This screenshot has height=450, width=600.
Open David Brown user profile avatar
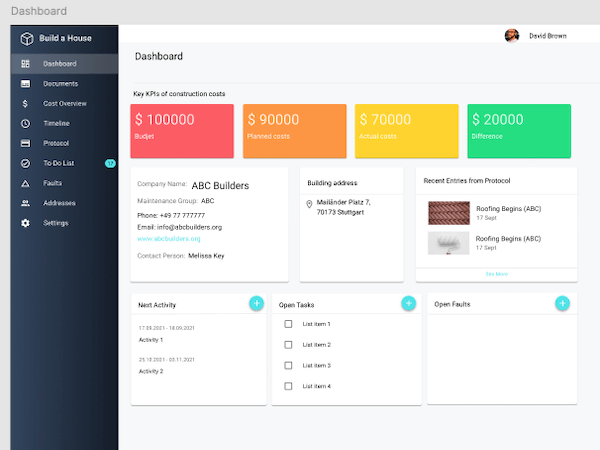pos(512,34)
